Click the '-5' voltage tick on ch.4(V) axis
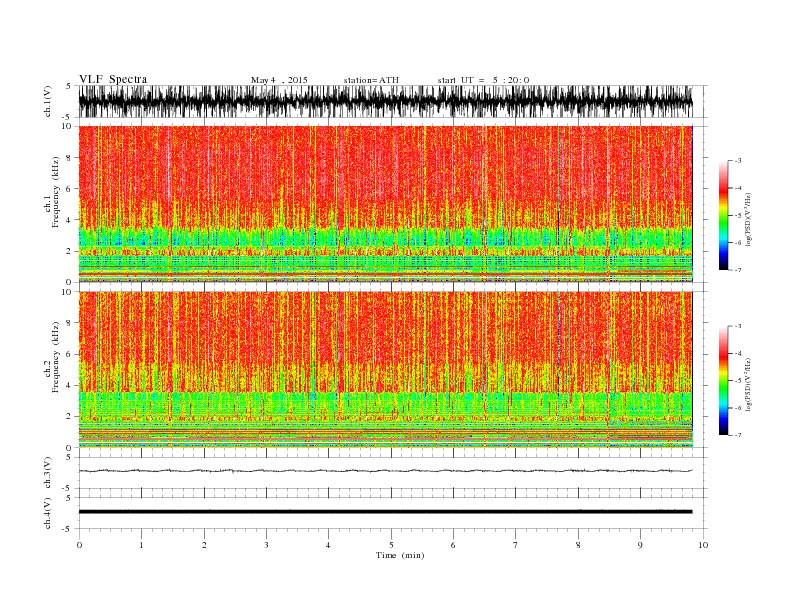 tap(67, 529)
